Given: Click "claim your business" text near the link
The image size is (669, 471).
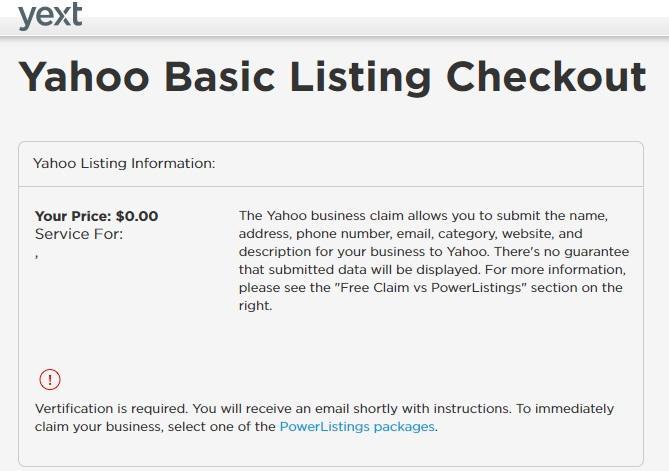Looking at the screenshot, I should (99, 427).
